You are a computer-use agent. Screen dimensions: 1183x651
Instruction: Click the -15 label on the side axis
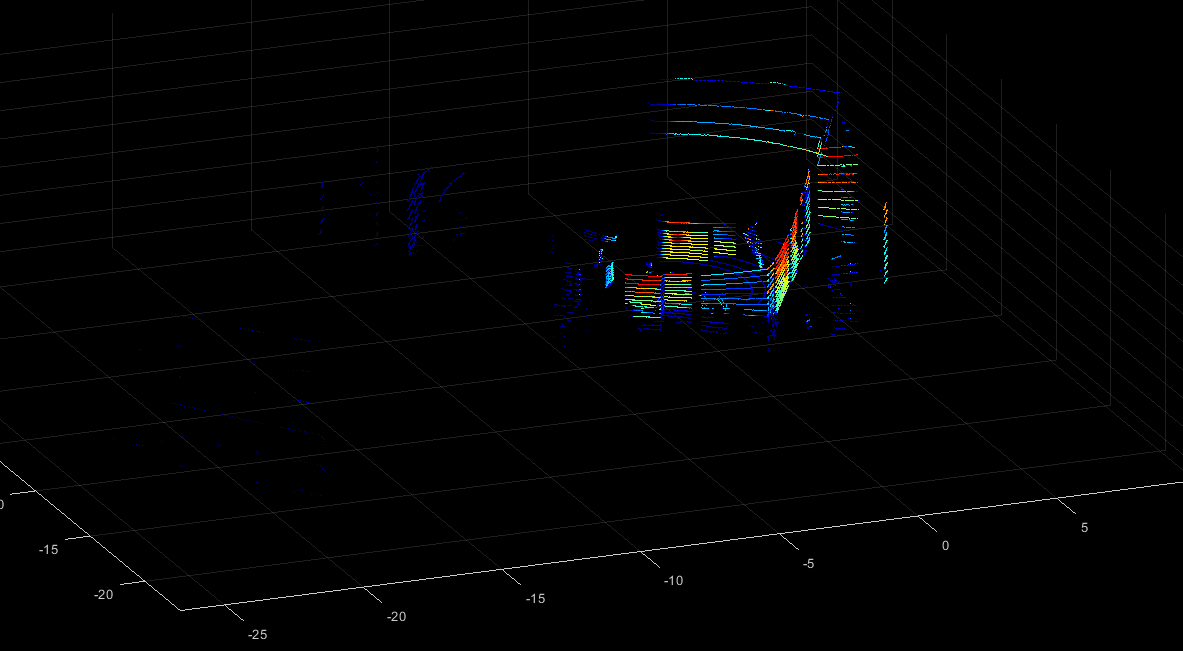click(x=48, y=550)
